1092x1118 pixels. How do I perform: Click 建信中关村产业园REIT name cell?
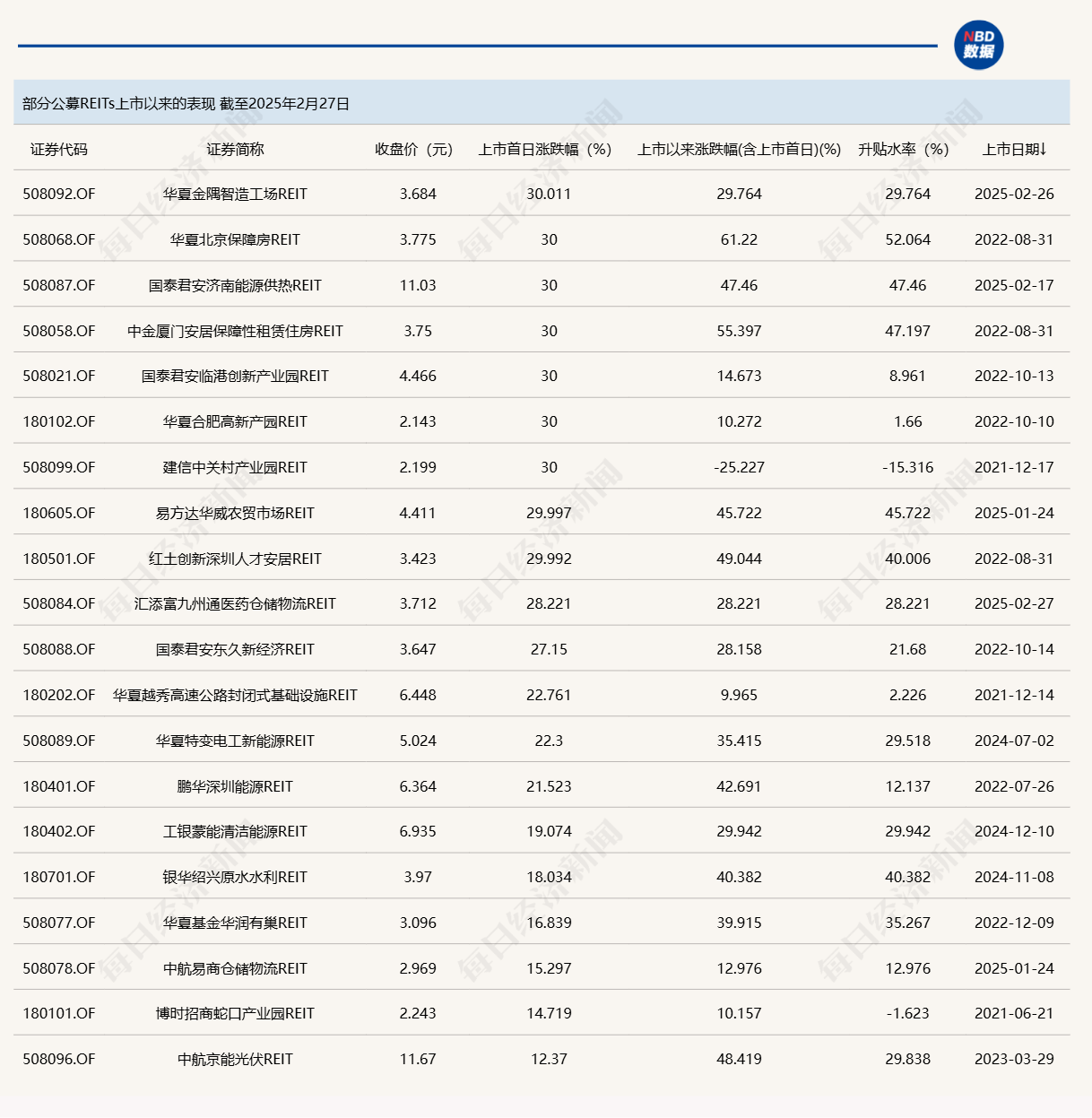pyautogui.click(x=235, y=467)
